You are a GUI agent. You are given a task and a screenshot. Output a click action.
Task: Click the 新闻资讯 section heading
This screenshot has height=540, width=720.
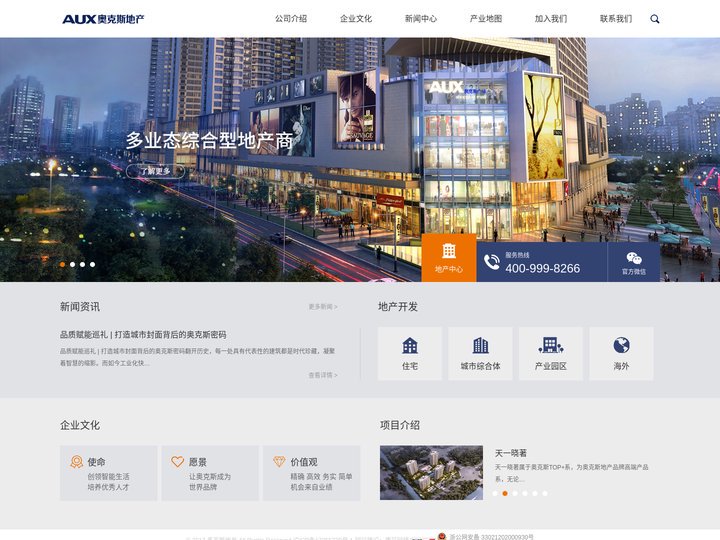tap(80, 306)
